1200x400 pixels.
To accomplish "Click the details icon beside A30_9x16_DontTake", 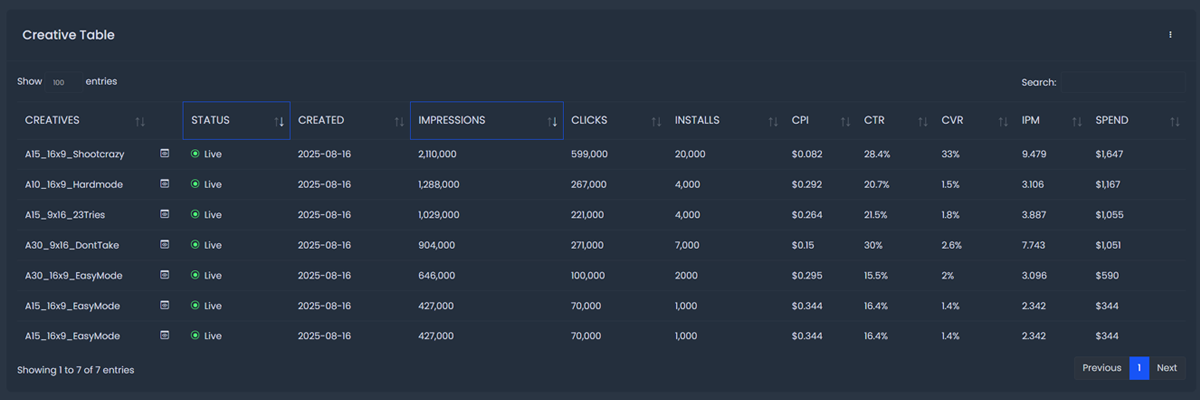I will pos(164,245).
